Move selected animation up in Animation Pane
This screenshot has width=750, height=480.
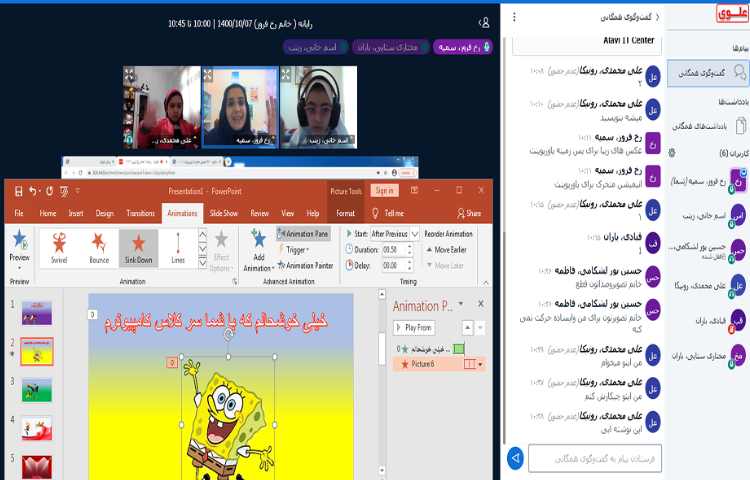tap(467, 327)
